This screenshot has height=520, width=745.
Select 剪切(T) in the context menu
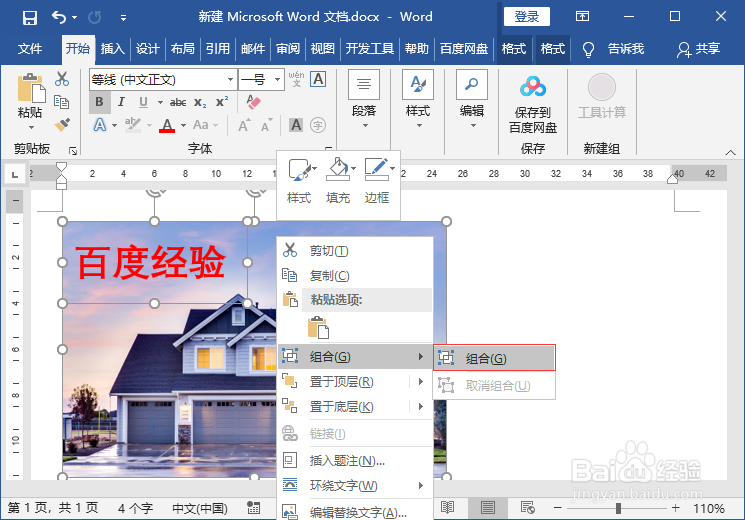(355, 250)
